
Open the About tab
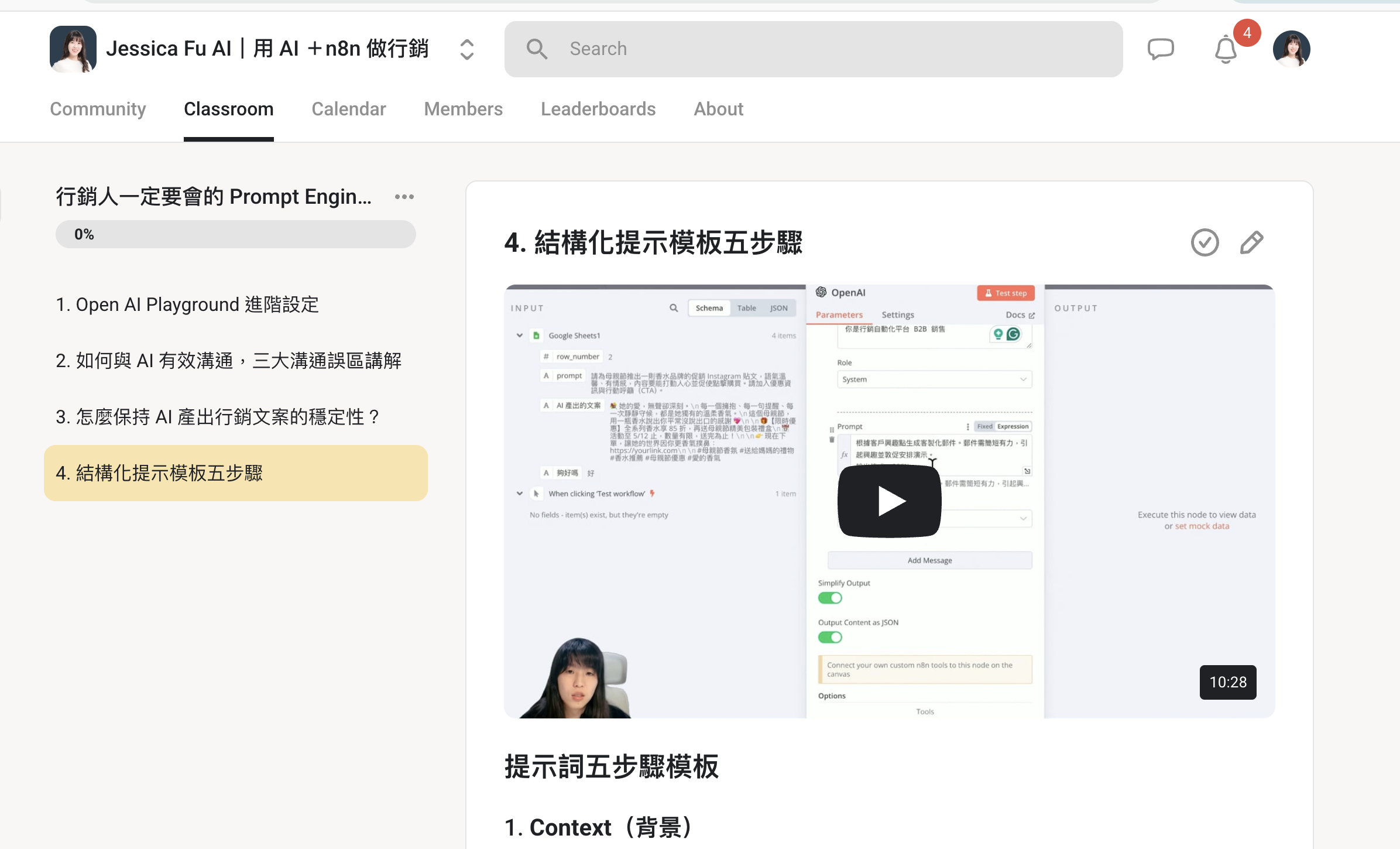coord(718,109)
